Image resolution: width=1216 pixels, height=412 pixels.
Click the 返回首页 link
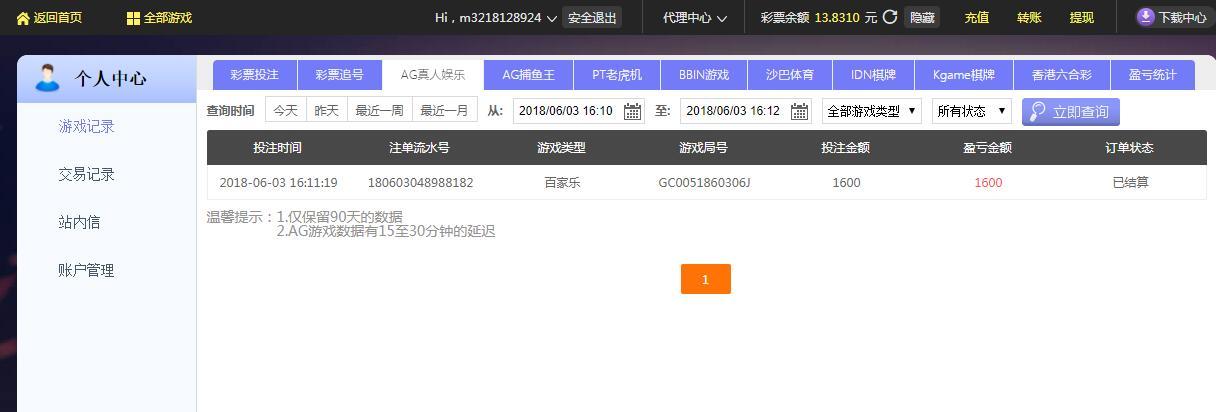point(58,18)
